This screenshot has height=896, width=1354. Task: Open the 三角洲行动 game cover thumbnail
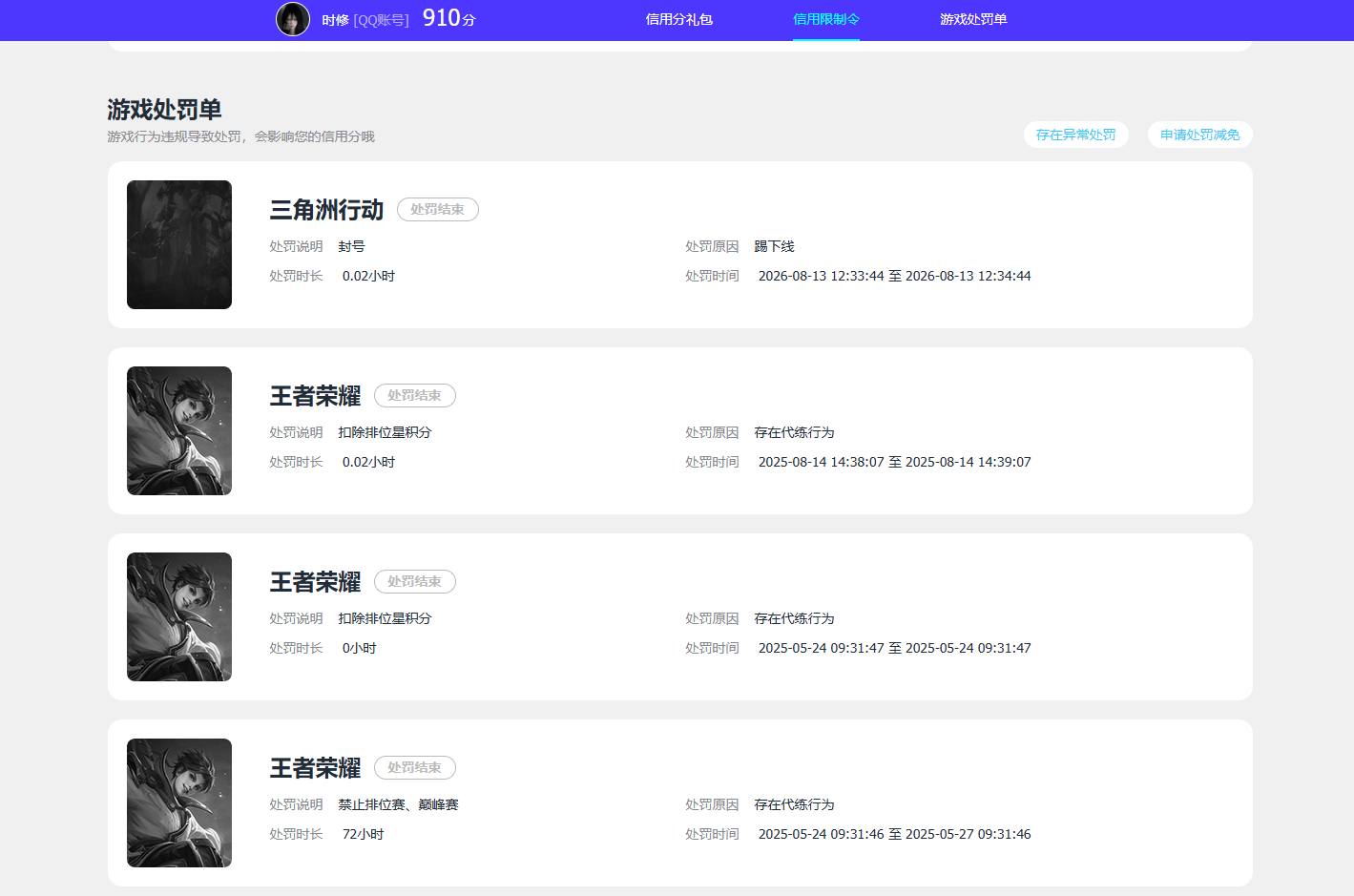pos(179,244)
